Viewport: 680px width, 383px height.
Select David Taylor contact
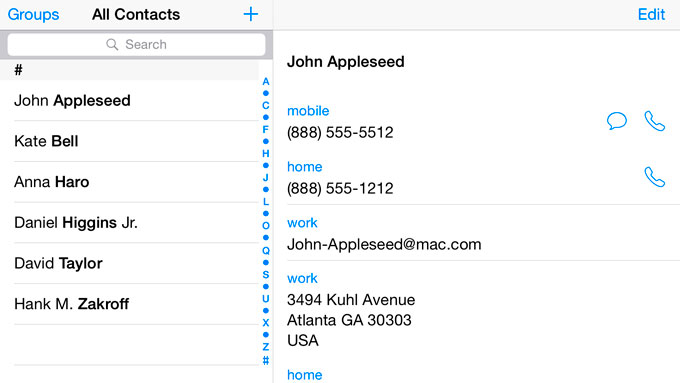136,264
